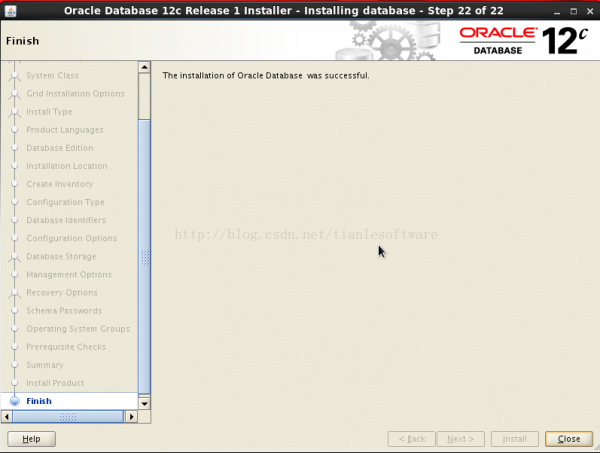This screenshot has height=453, width=600.
Task: Click the Finish step bullet icon
Action: coord(15,401)
